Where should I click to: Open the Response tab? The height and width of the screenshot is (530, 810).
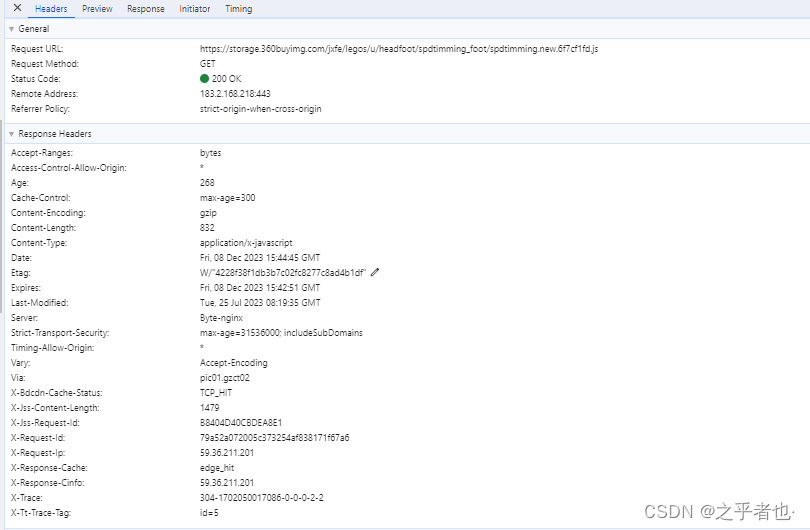[x=146, y=9]
